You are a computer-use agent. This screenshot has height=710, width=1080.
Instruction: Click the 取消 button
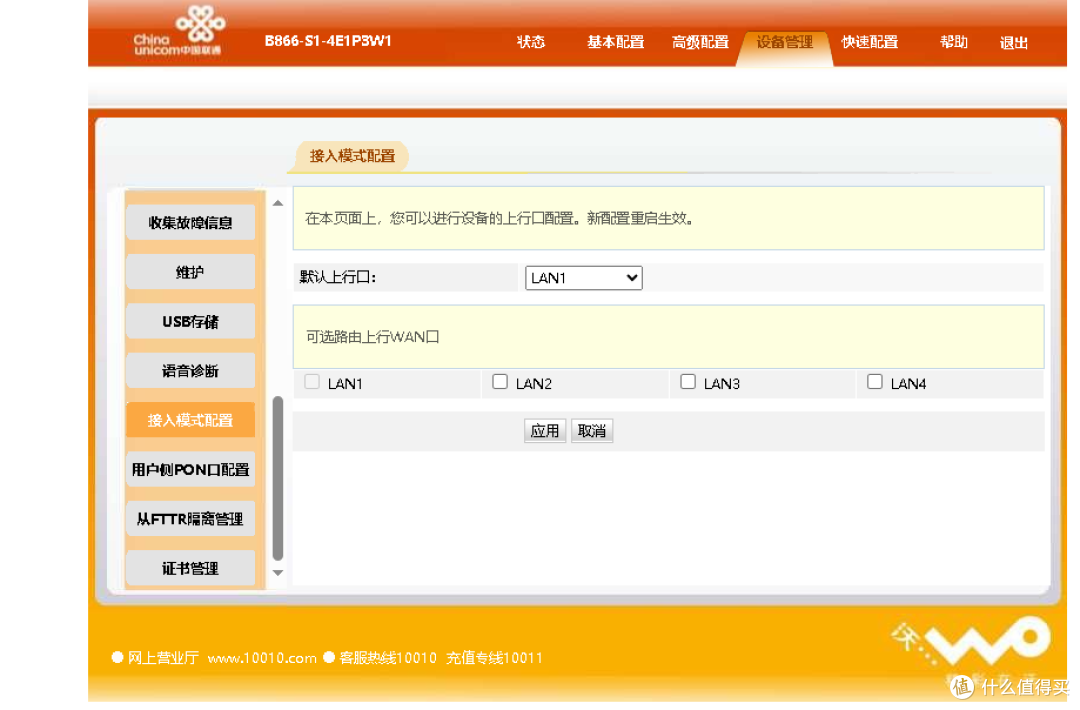click(592, 431)
